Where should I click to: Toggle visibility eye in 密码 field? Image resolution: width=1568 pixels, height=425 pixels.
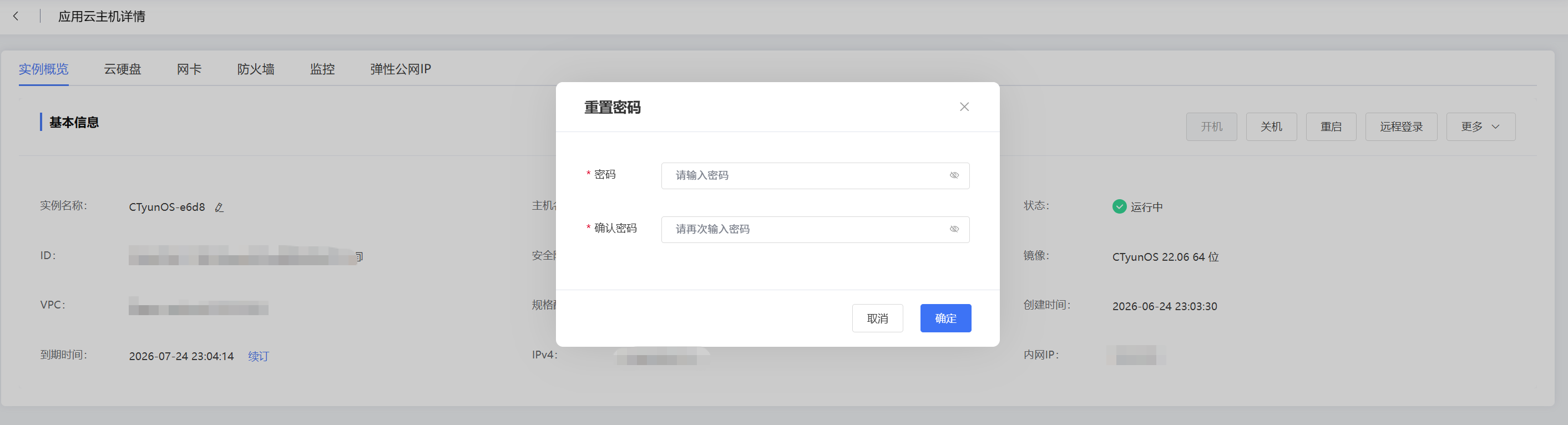click(x=954, y=175)
